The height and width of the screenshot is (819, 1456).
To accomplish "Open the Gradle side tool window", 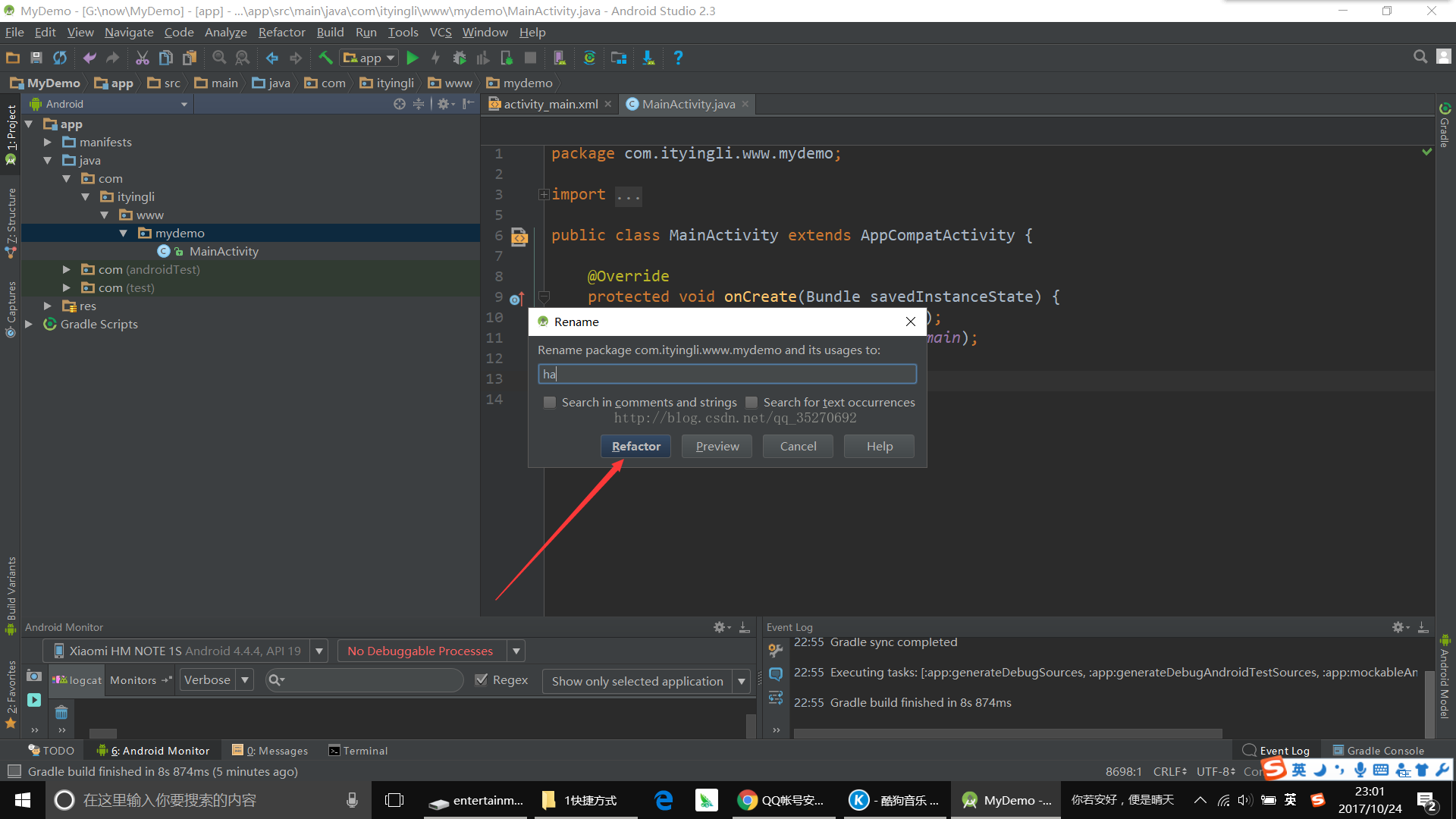I will (x=1445, y=125).
